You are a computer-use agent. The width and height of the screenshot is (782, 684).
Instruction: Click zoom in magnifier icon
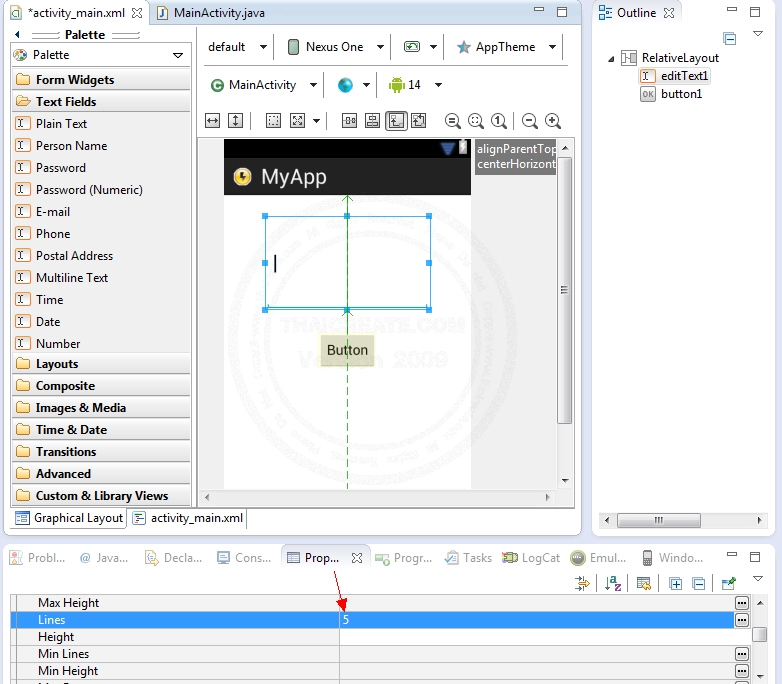[x=553, y=121]
